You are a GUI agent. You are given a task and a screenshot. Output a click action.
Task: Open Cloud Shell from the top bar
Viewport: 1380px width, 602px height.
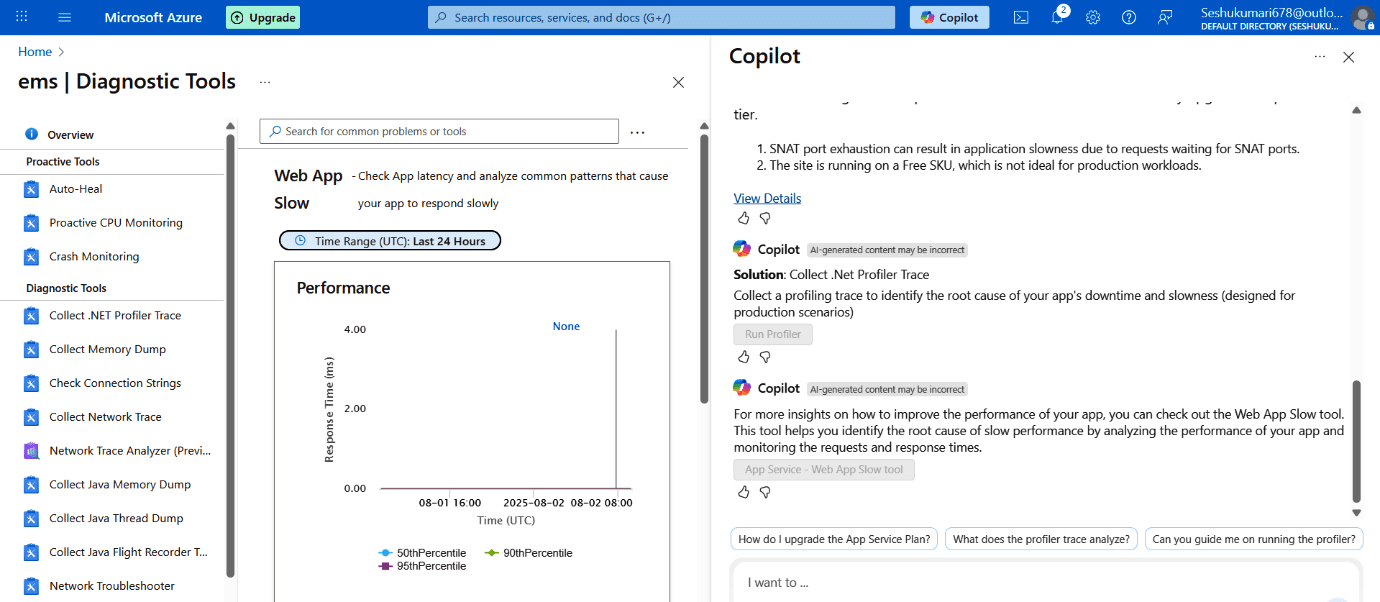click(x=1021, y=17)
